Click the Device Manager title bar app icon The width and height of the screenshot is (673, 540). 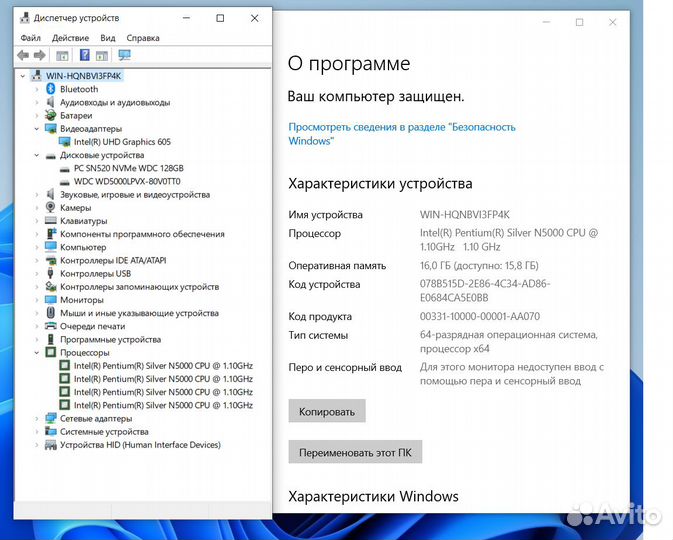point(25,18)
